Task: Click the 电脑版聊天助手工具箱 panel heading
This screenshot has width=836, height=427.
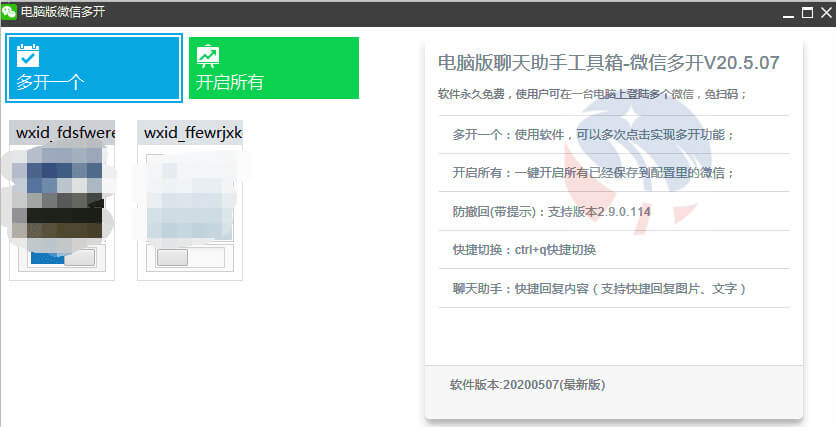Action: (x=608, y=63)
